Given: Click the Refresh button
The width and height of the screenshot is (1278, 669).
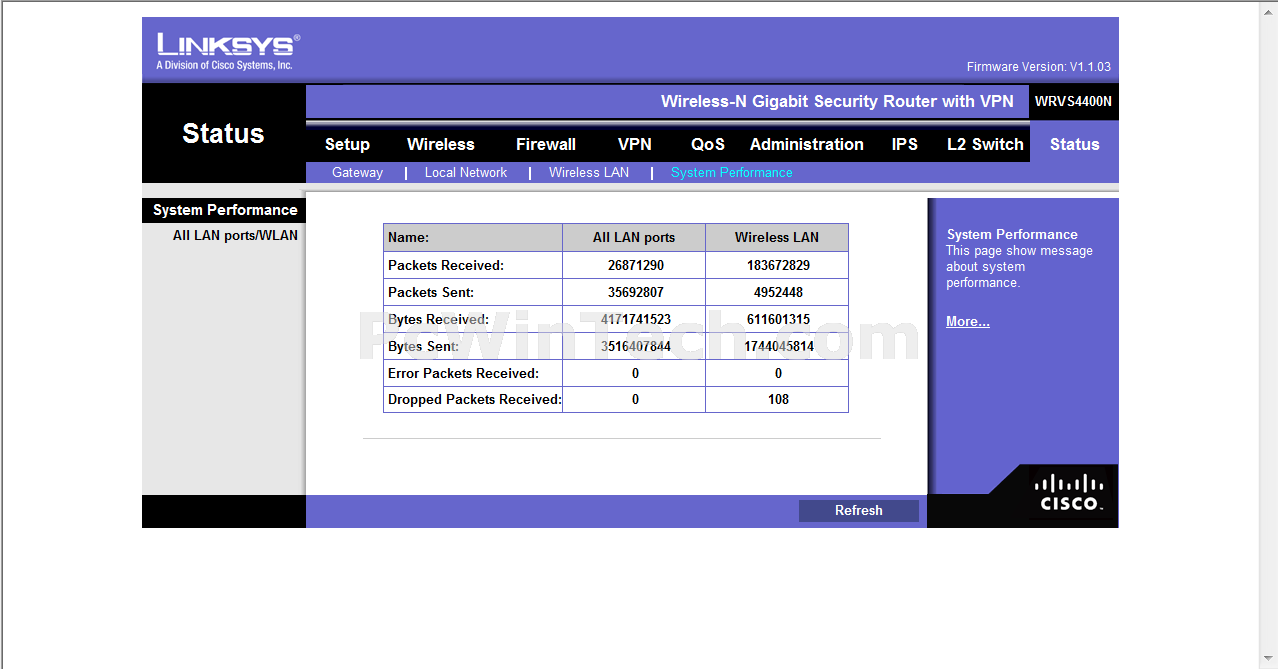Looking at the screenshot, I should 859,510.
